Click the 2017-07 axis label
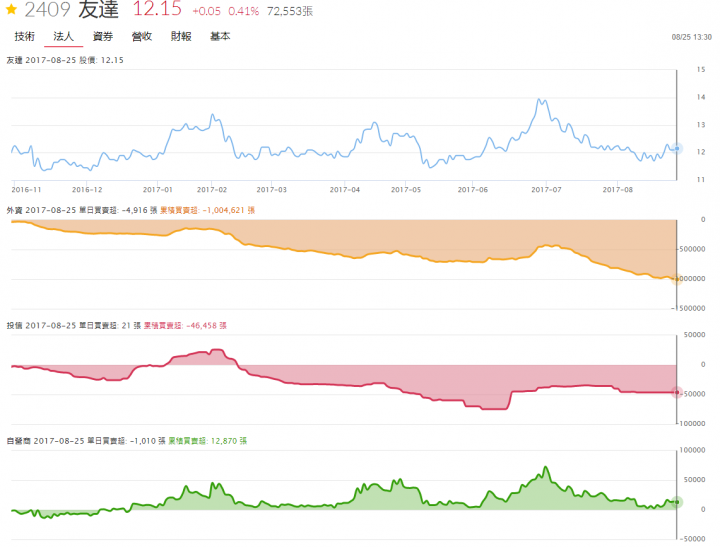 [x=546, y=190]
